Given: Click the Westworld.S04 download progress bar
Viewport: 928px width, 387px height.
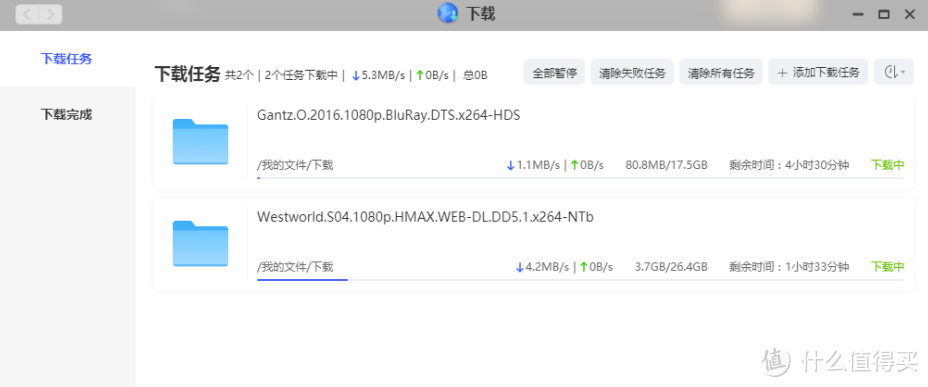Looking at the screenshot, I should coord(581,279).
